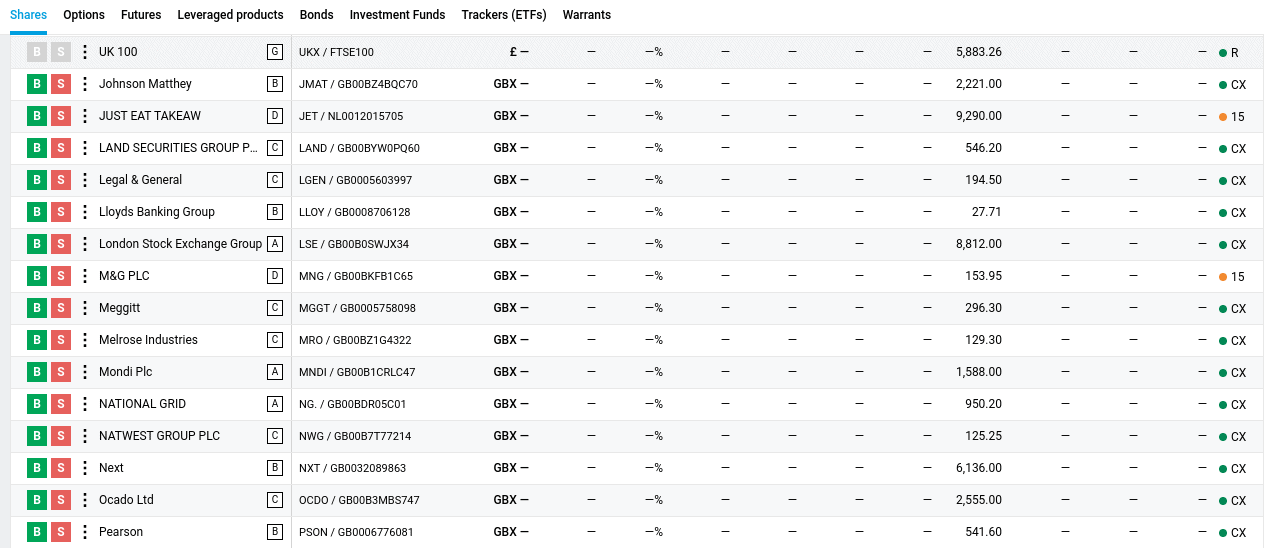Open the M&G PLC product link
Screen dimensions: 1264x548
124,276
